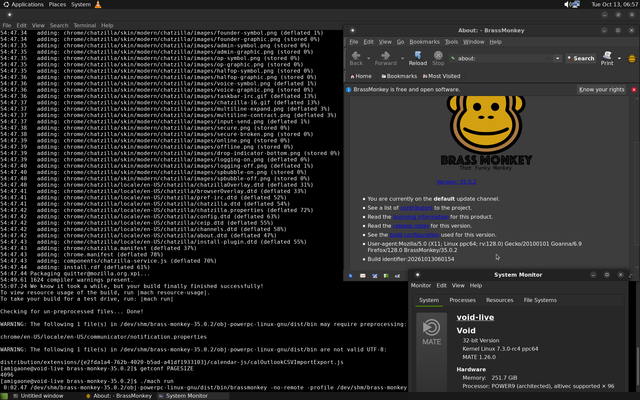Screen dimensions: 640x400
Task: Open the Resources tab in System Monitor
Action: (x=499, y=300)
